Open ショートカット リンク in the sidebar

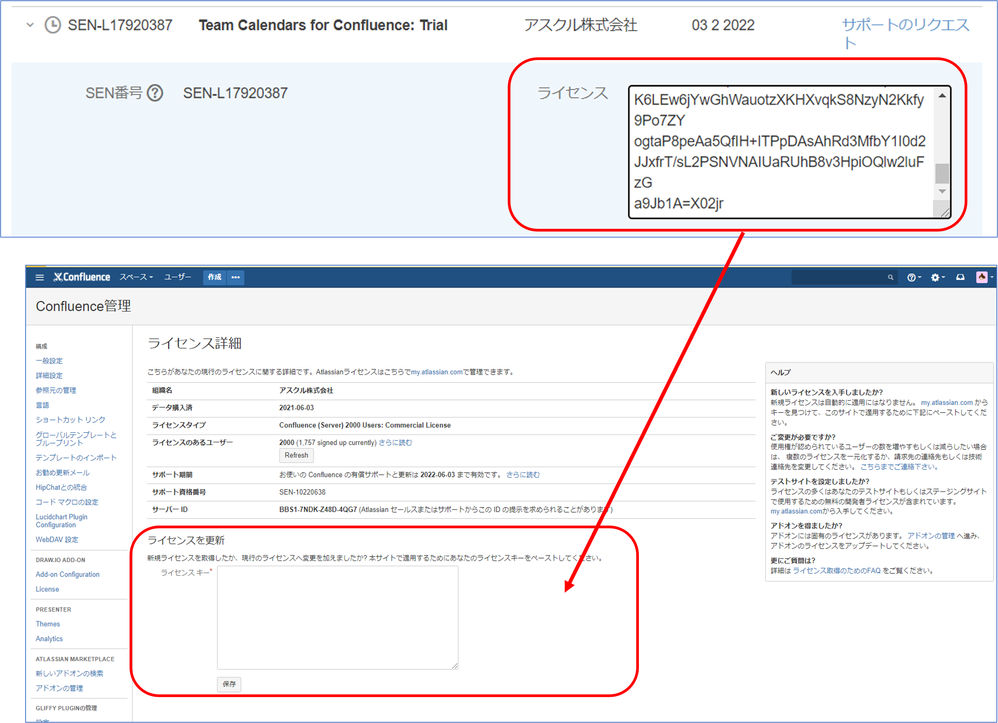pos(71,420)
